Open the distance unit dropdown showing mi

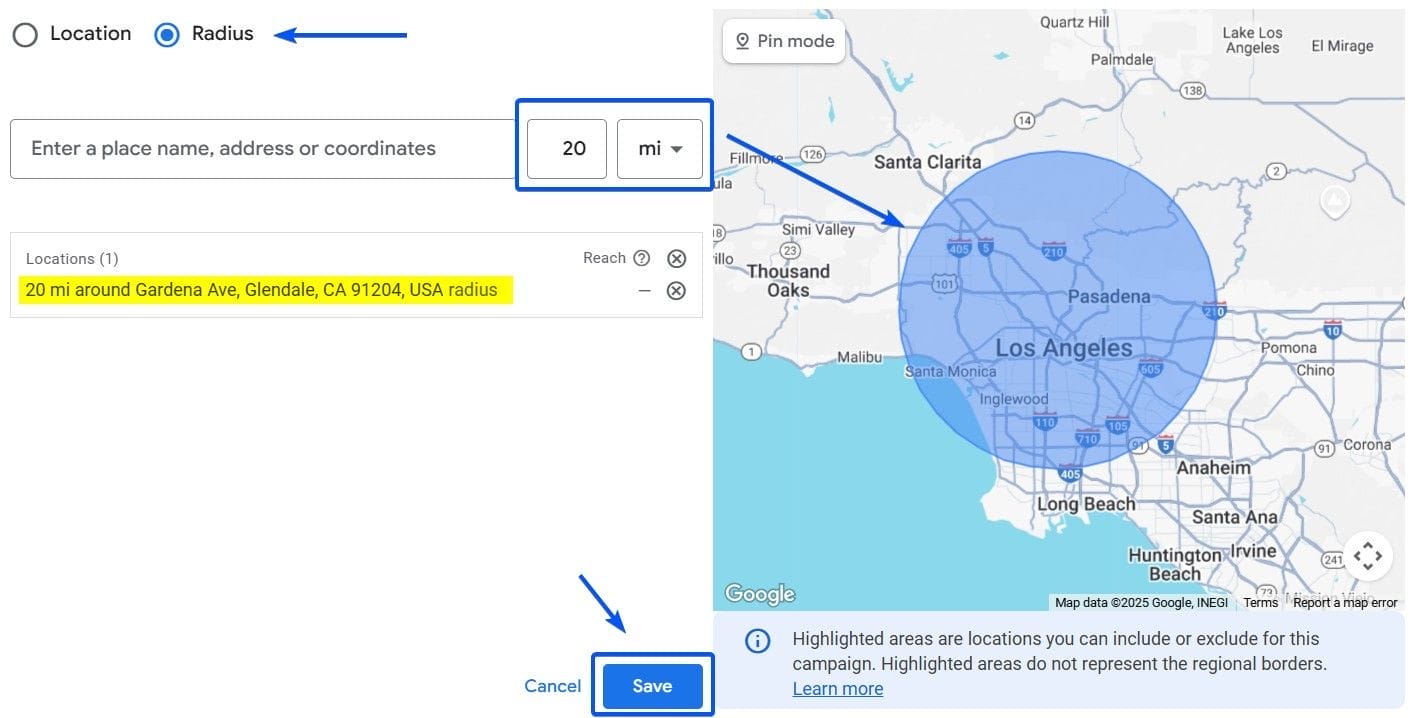click(x=660, y=147)
